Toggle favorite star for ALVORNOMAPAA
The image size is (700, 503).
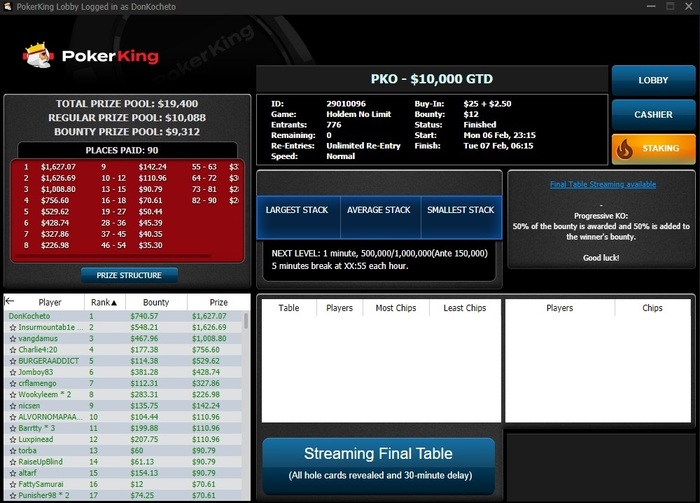coord(13,417)
